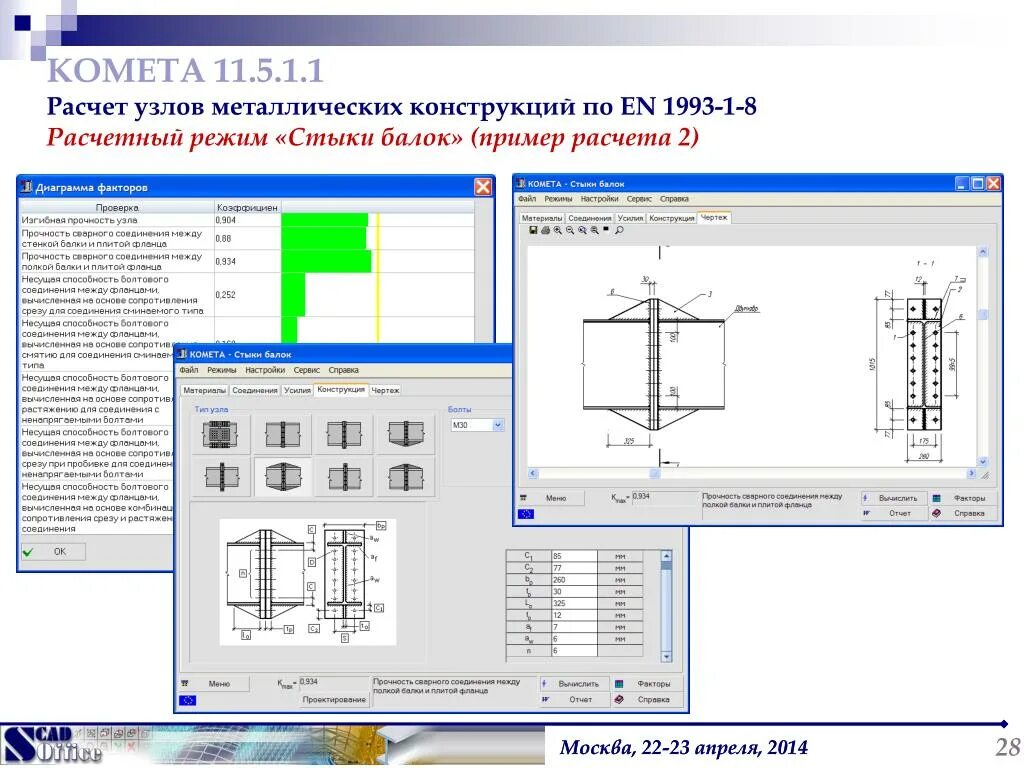
Task: Click Меню button in the drawing window
Action: click(549, 498)
